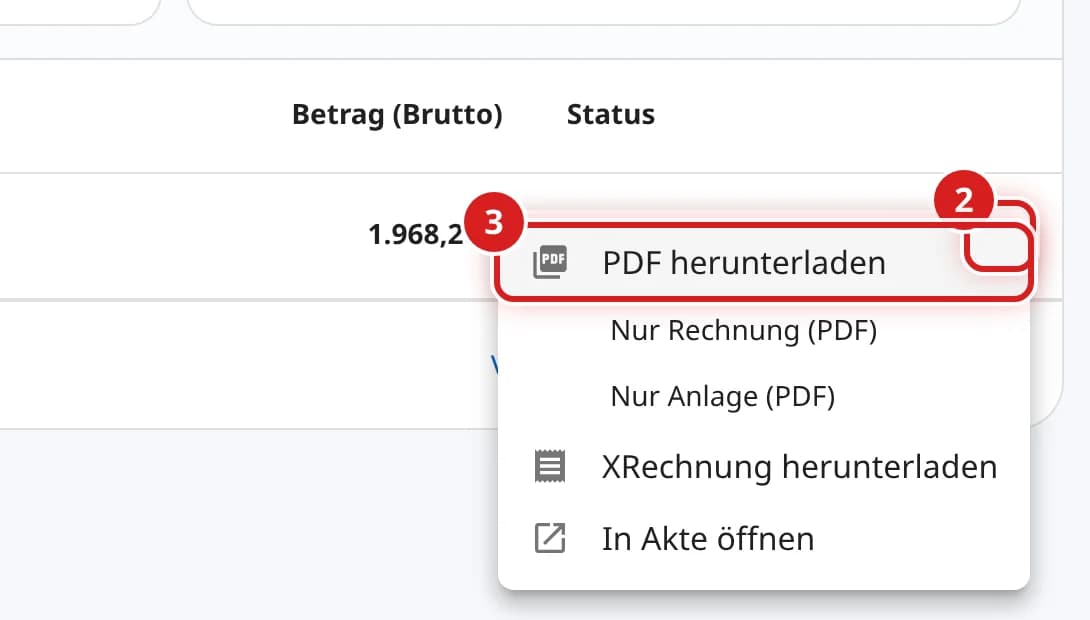Open In Akte öffnen menu item

pyautogui.click(x=763, y=539)
